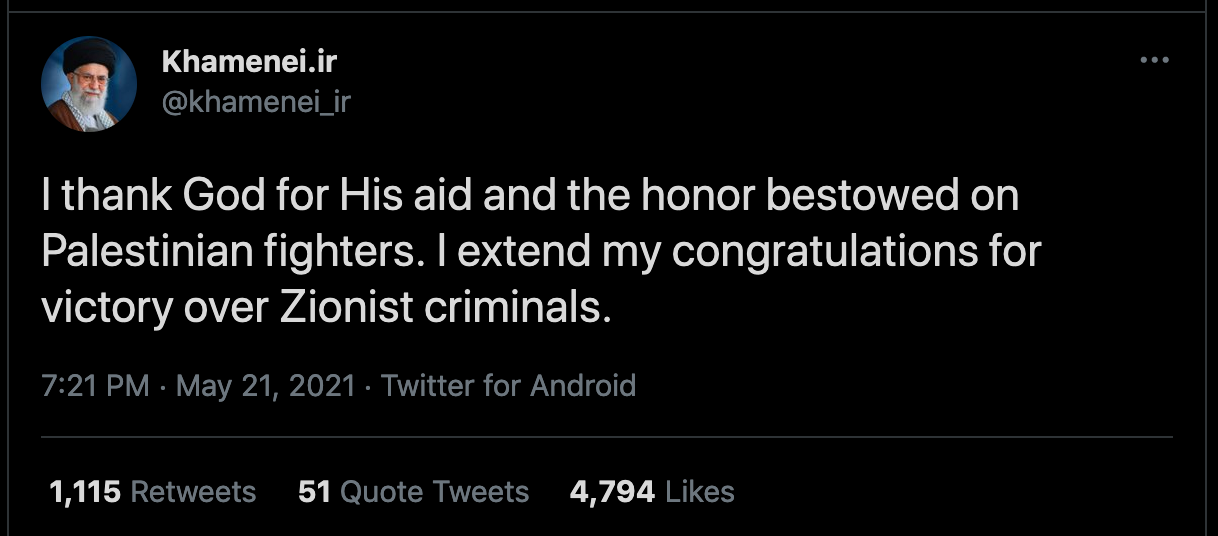Visit the @khamenei_ir handle link
Viewport: 1218px width, 536px height.
pos(256,101)
